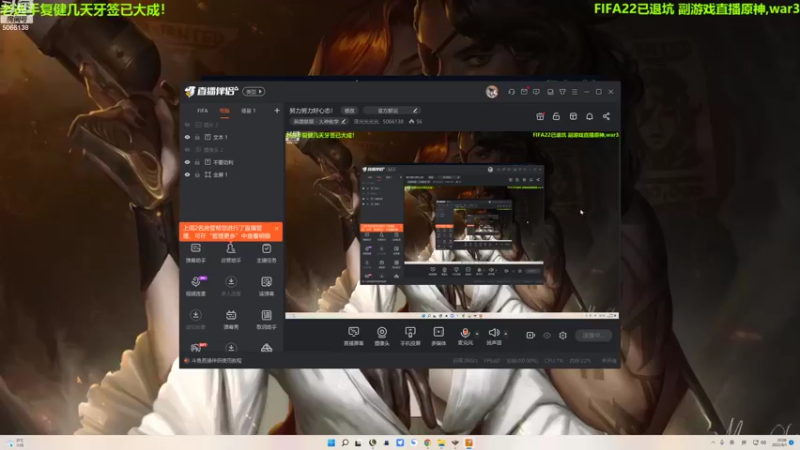Open the user avatar profile
Viewport: 800px width, 450px height.
coord(492,92)
